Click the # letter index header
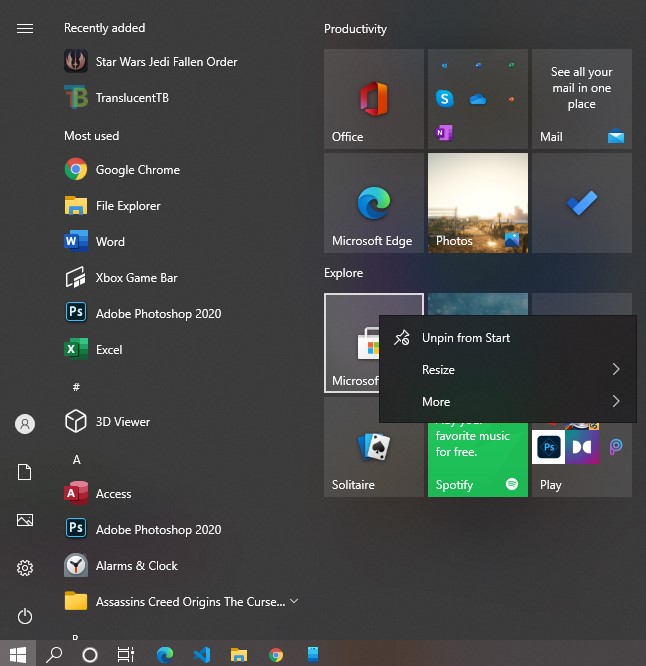 [x=76, y=387]
